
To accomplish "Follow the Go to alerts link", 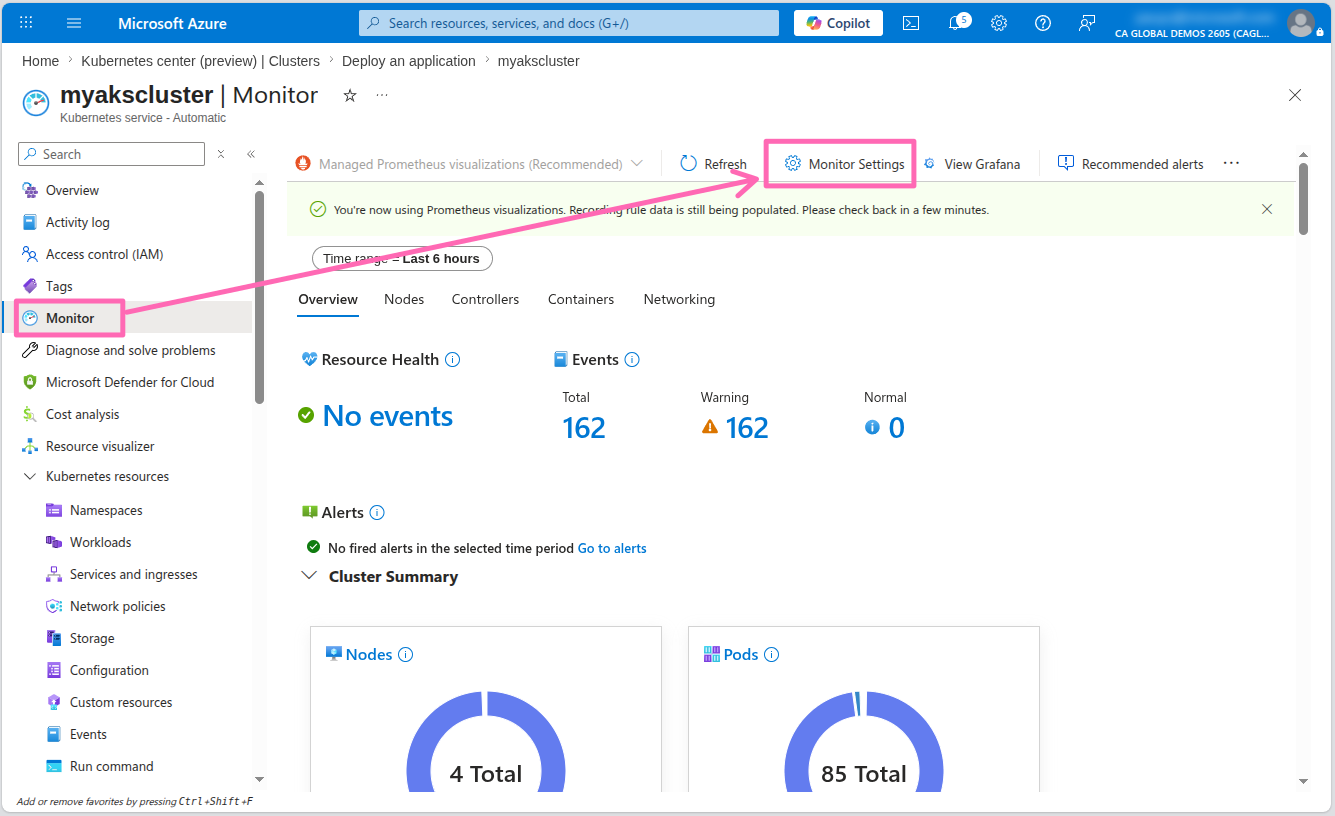I will pyautogui.click(x=612, y=548).
